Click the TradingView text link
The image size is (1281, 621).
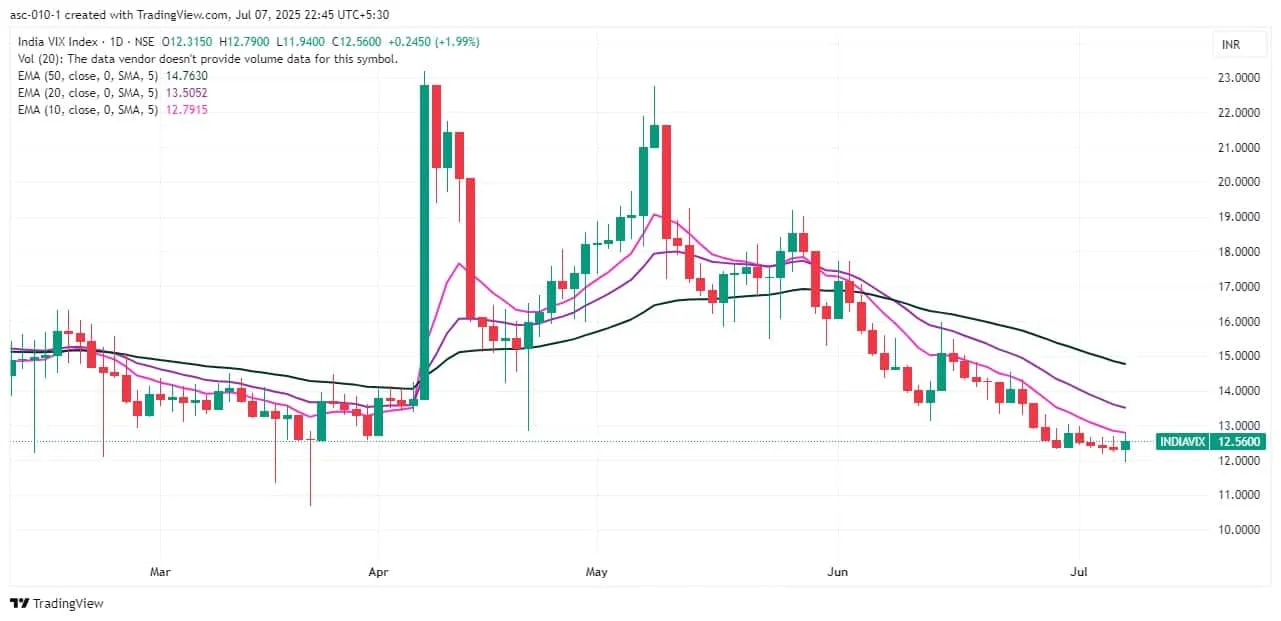(68, 603)
